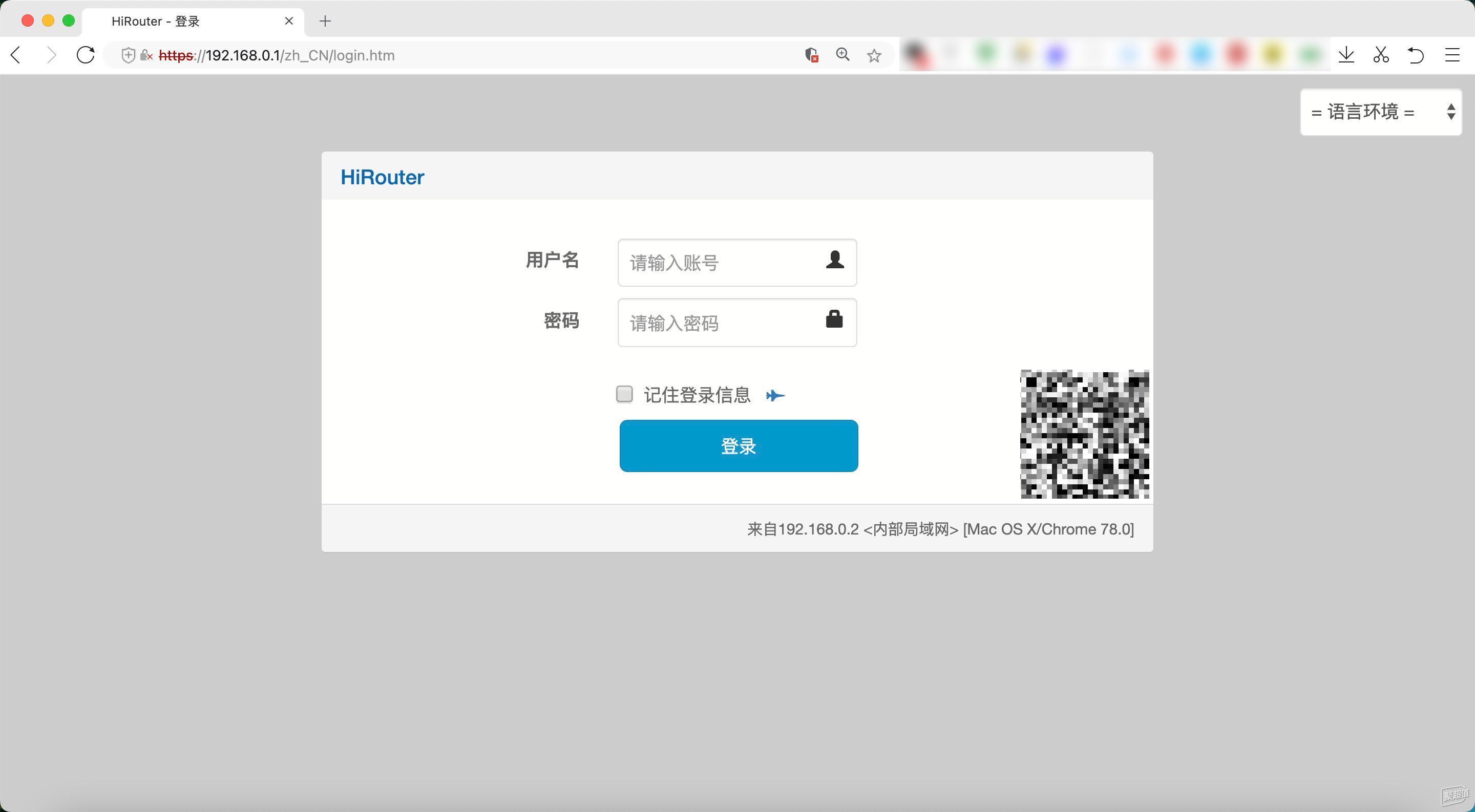Open a new browser tab
The image size is (1475, 812).
coord(325,21)
